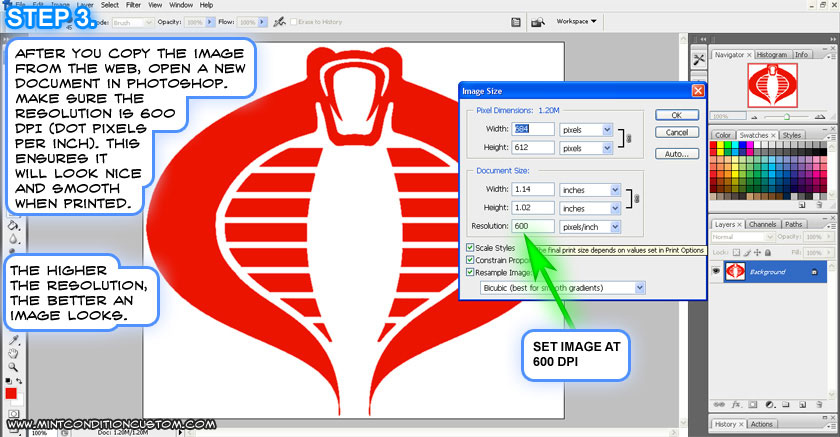This screenshot has height=437, width=840.
Task: Switch to the Styles tab
Action: pyautogui.click(x=792, y=135)
